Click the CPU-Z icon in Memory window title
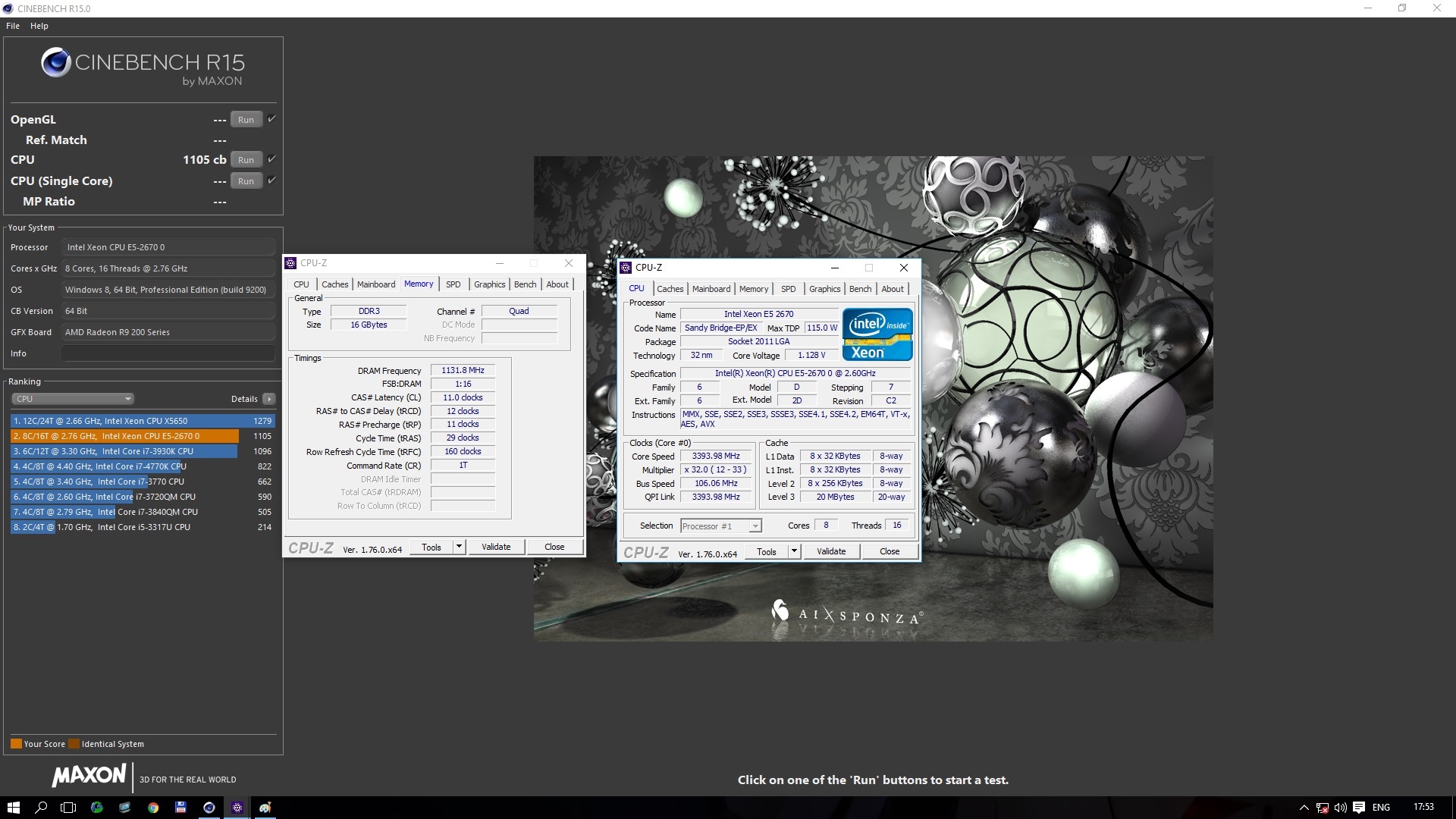This screenshot has height=819, width=1456. pyautogui.click(x=290, y=263)
